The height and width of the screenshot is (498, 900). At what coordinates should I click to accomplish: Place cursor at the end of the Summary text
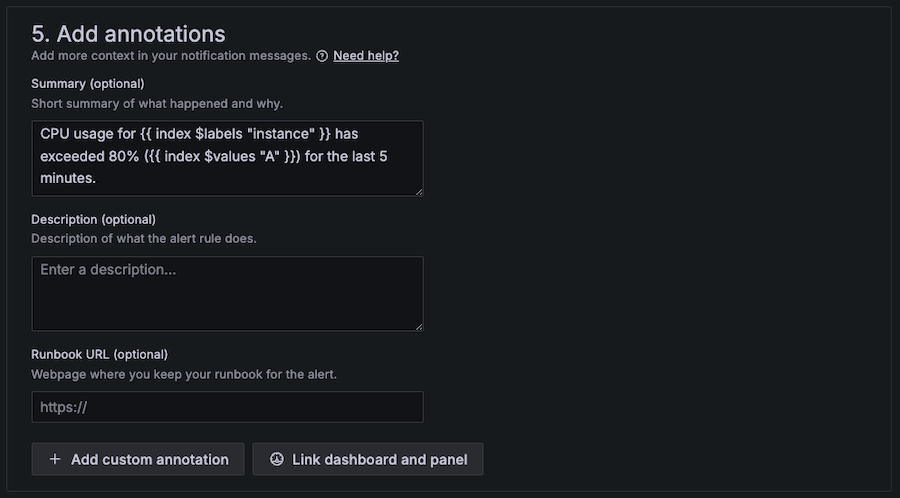[x=97, y=178]
